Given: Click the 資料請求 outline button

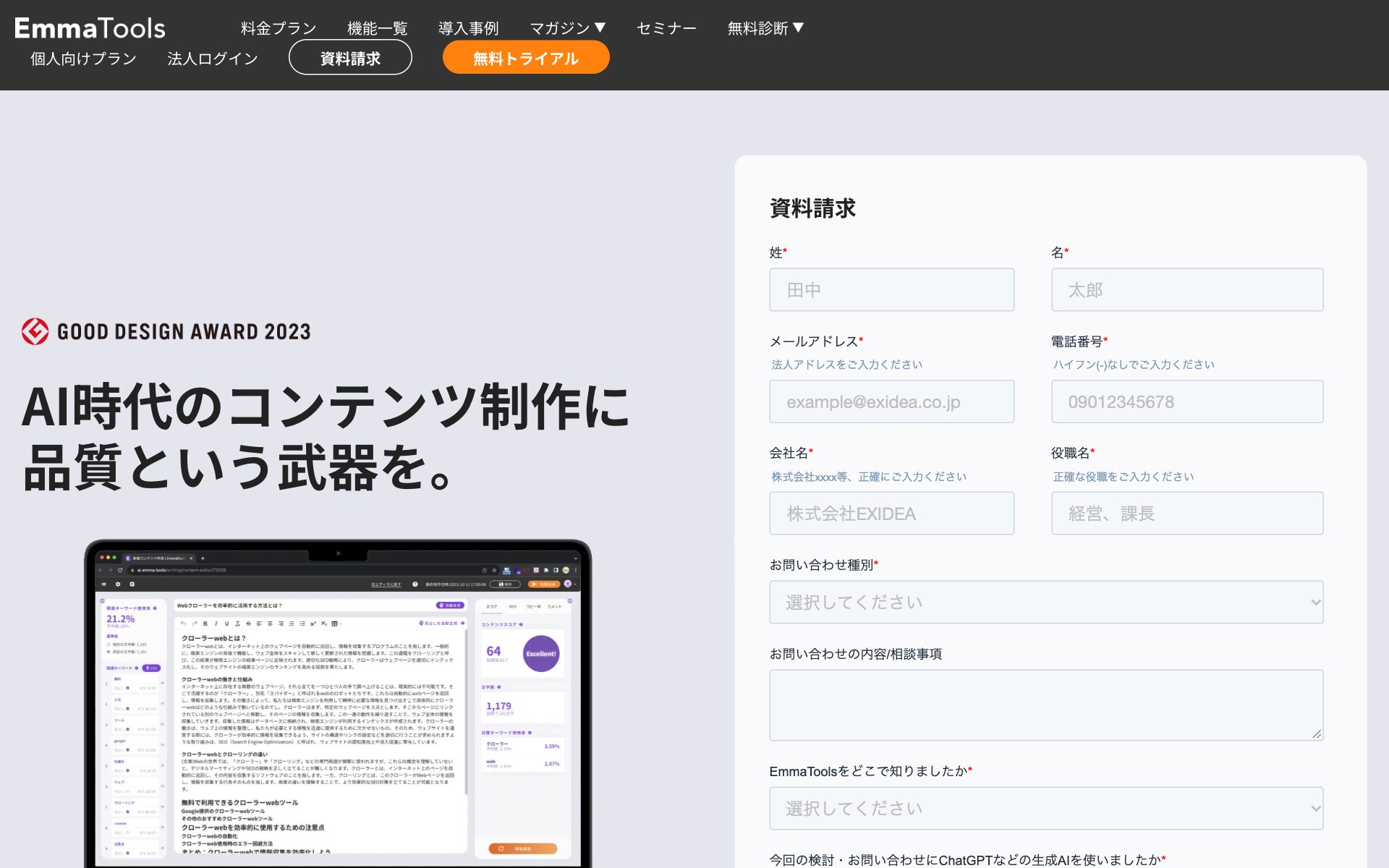Looking at the screenshot, I should click(350, 58).
